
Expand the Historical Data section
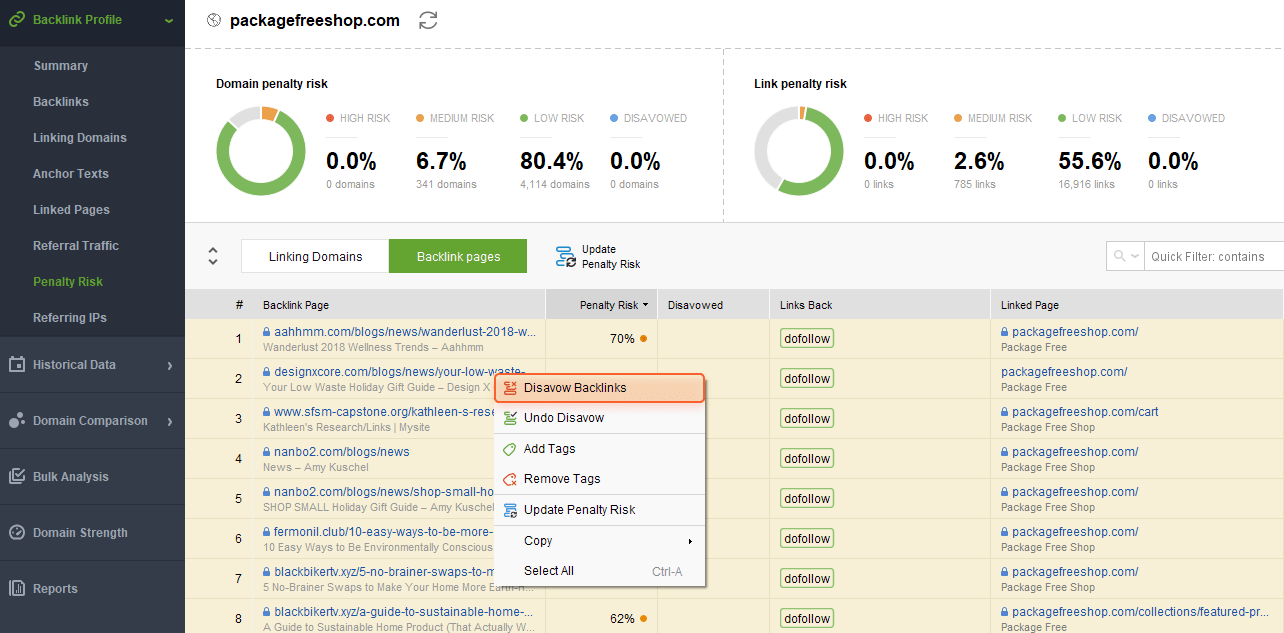tap(170, 365)
